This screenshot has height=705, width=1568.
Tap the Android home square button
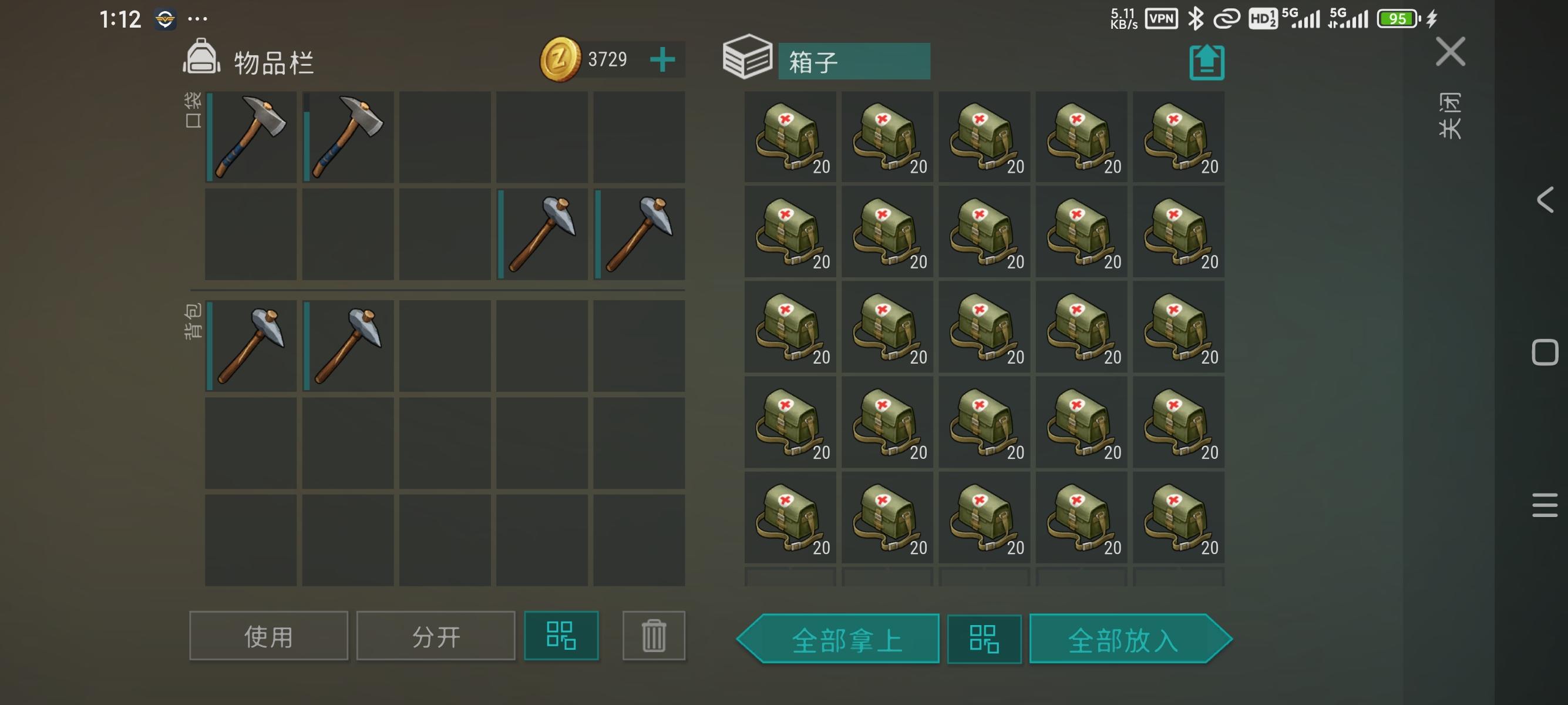1545,352
